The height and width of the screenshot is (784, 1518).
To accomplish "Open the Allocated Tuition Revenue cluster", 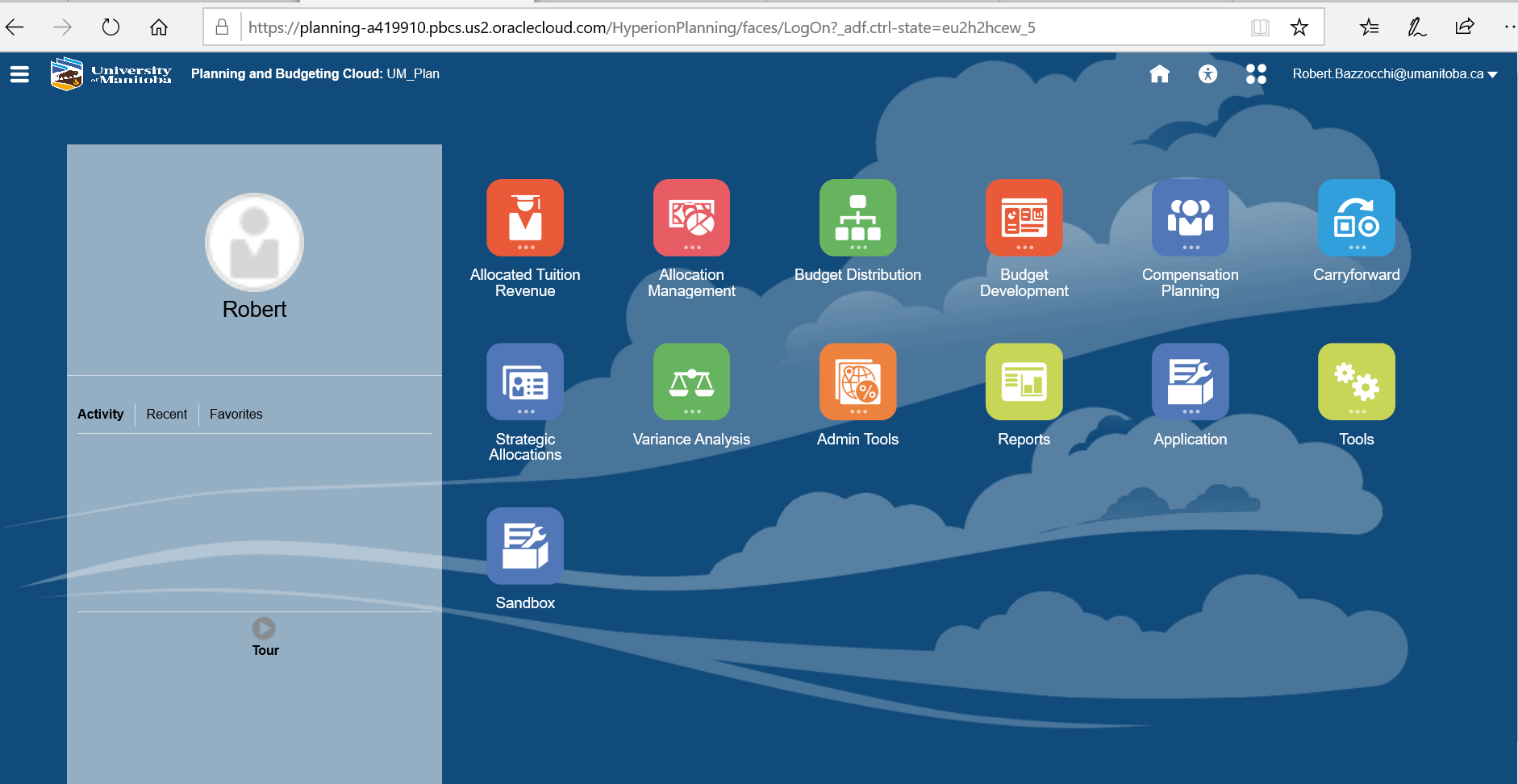I will [x=525, y=218].
